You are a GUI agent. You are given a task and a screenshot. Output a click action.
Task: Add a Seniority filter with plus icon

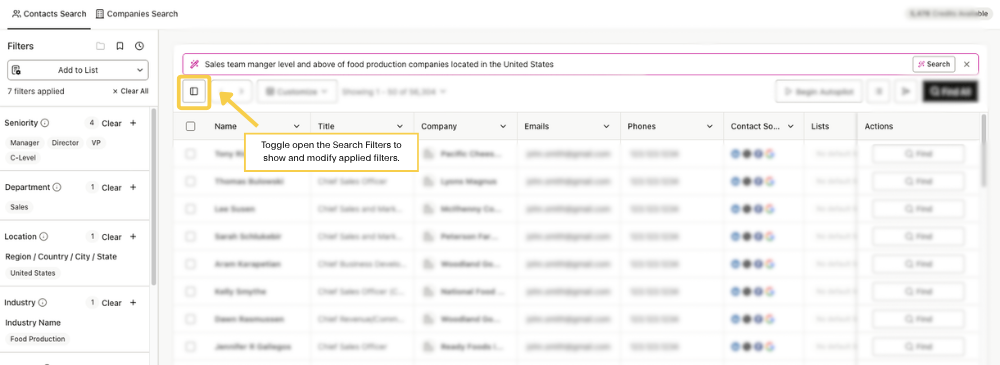point(133,123)
